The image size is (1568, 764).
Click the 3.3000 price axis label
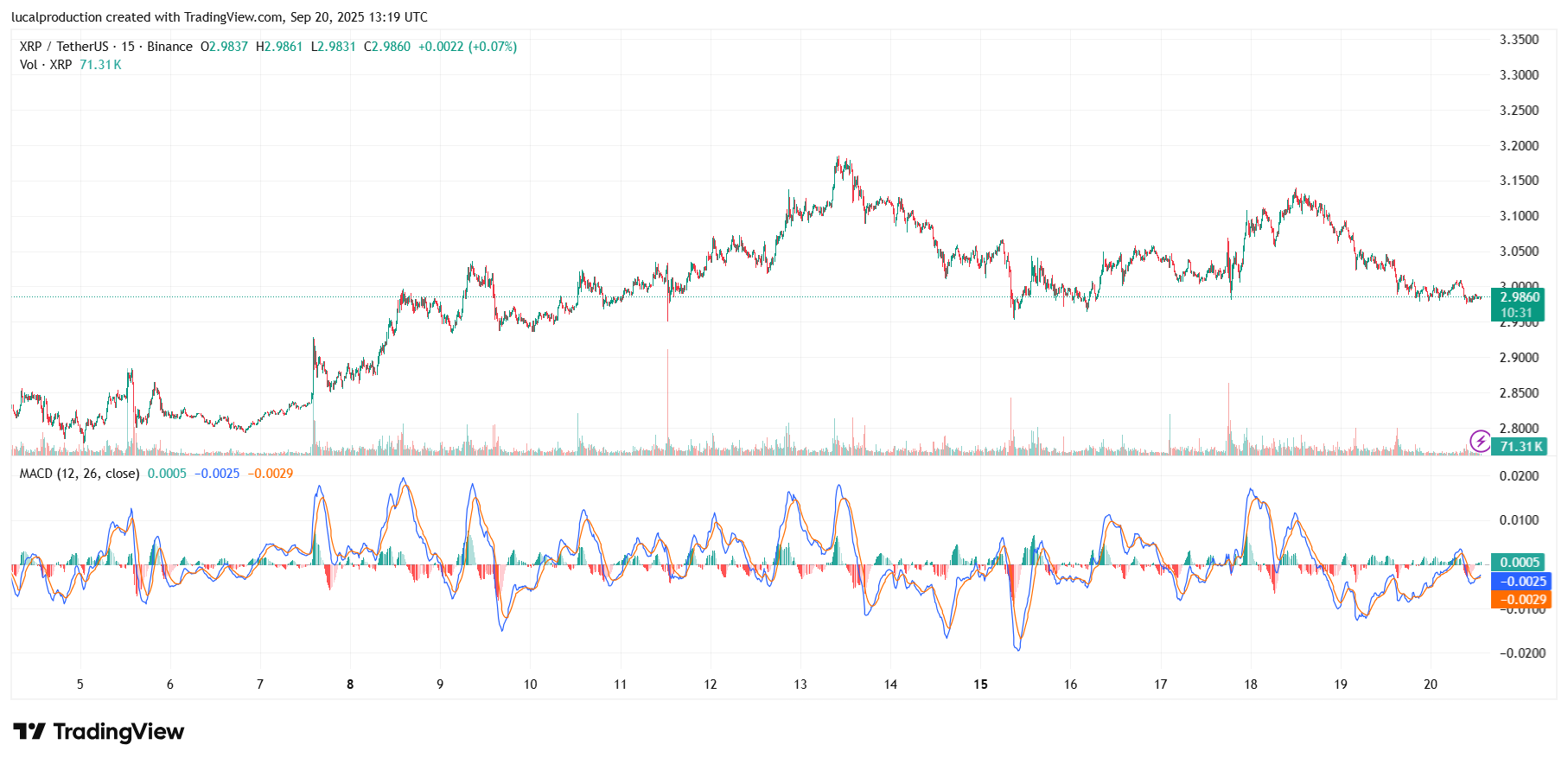pos(1519,75)
